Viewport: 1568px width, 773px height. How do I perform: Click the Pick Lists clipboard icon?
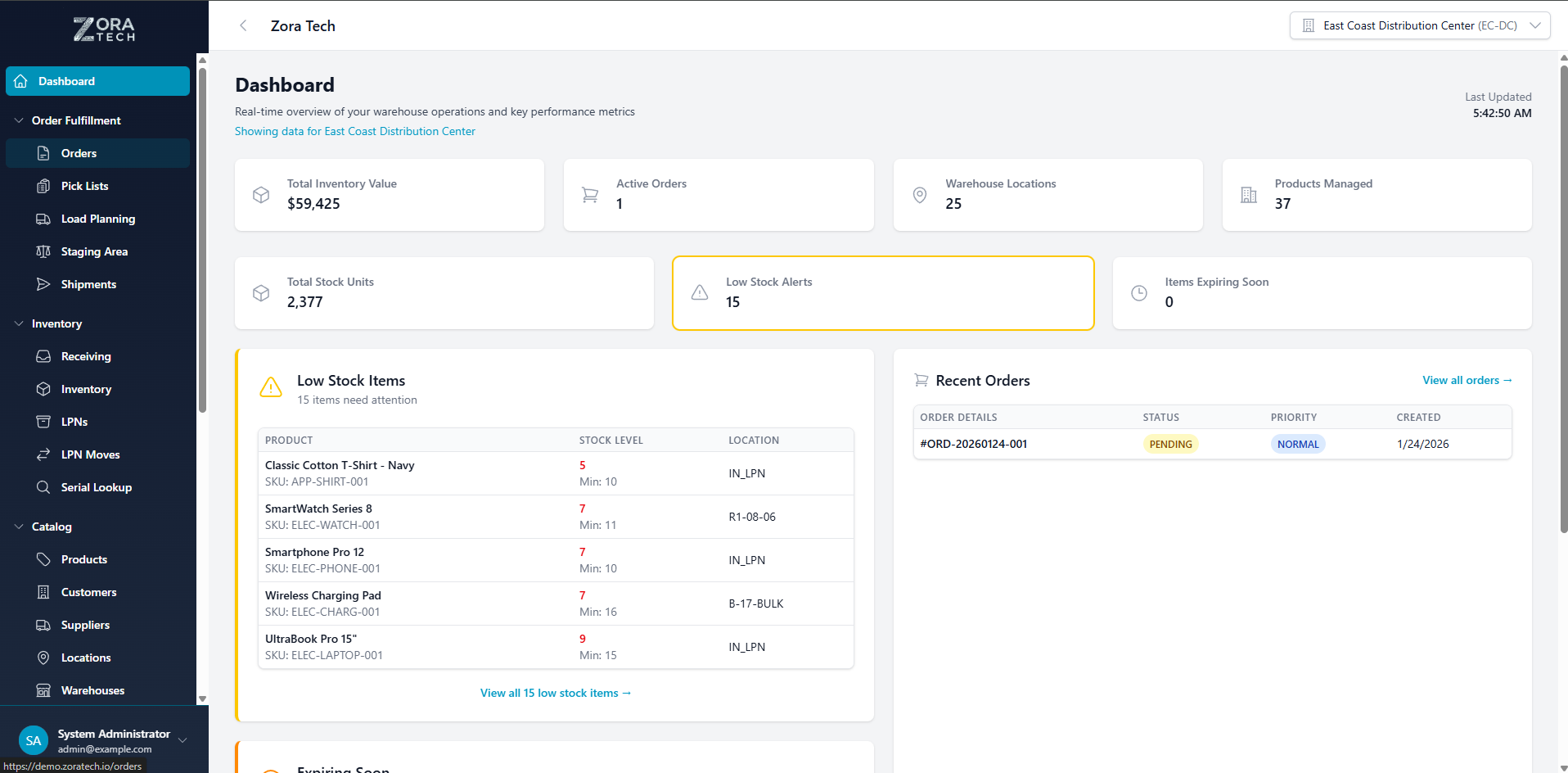tap(44, 186)
